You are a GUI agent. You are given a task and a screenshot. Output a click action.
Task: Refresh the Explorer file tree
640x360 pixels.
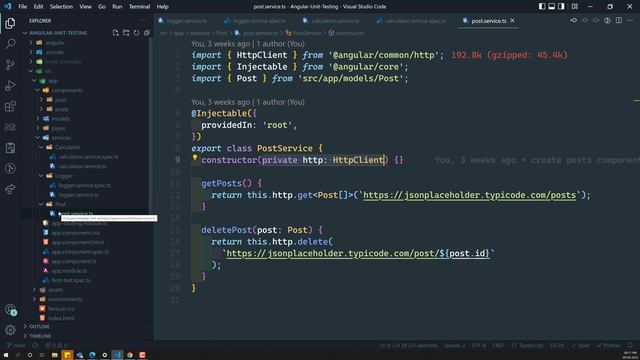(x=136, y=33)
